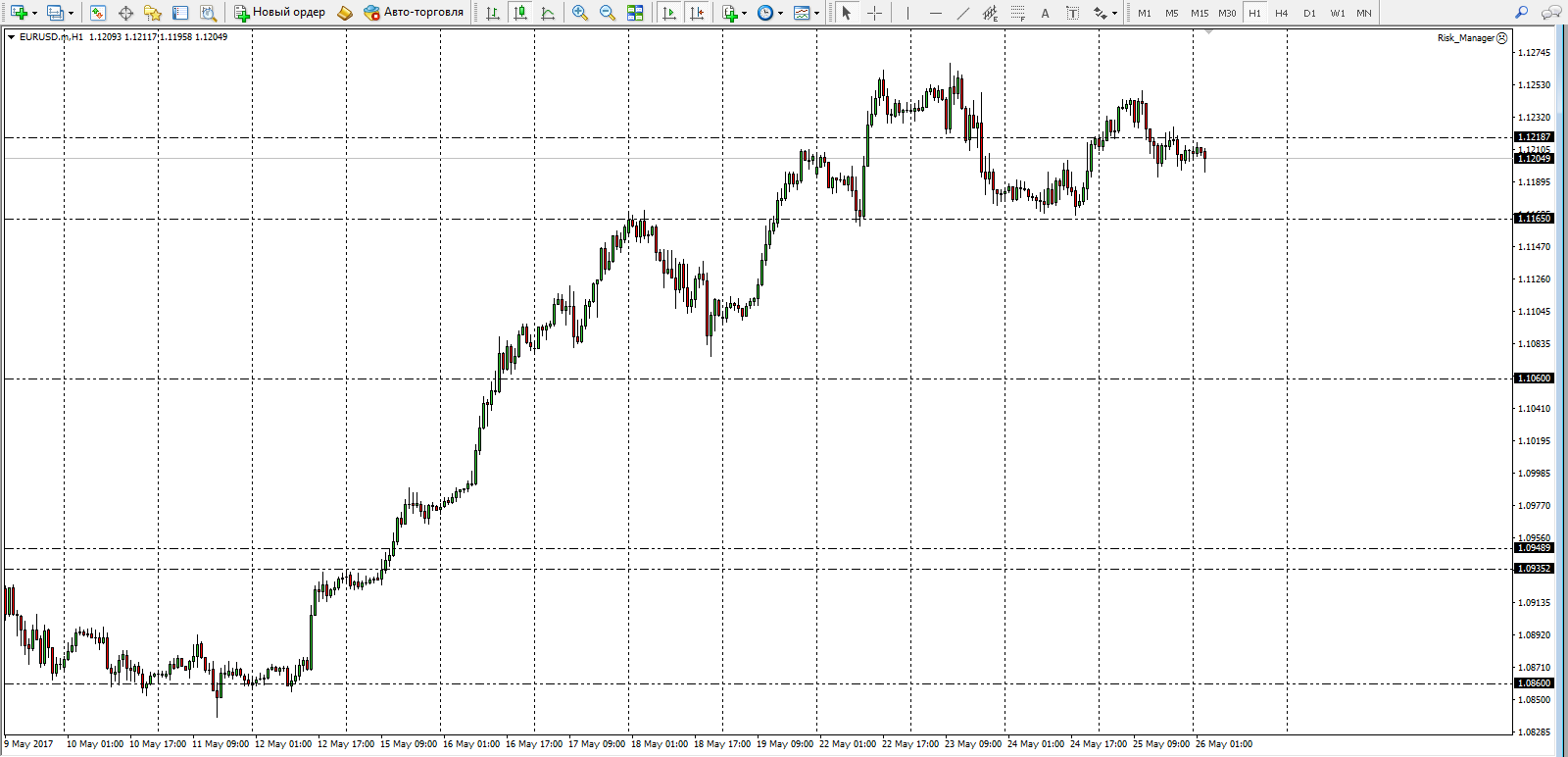Toggle the Terminal panel icon
Screen dimensions: 1568x757
coord(180,13)
